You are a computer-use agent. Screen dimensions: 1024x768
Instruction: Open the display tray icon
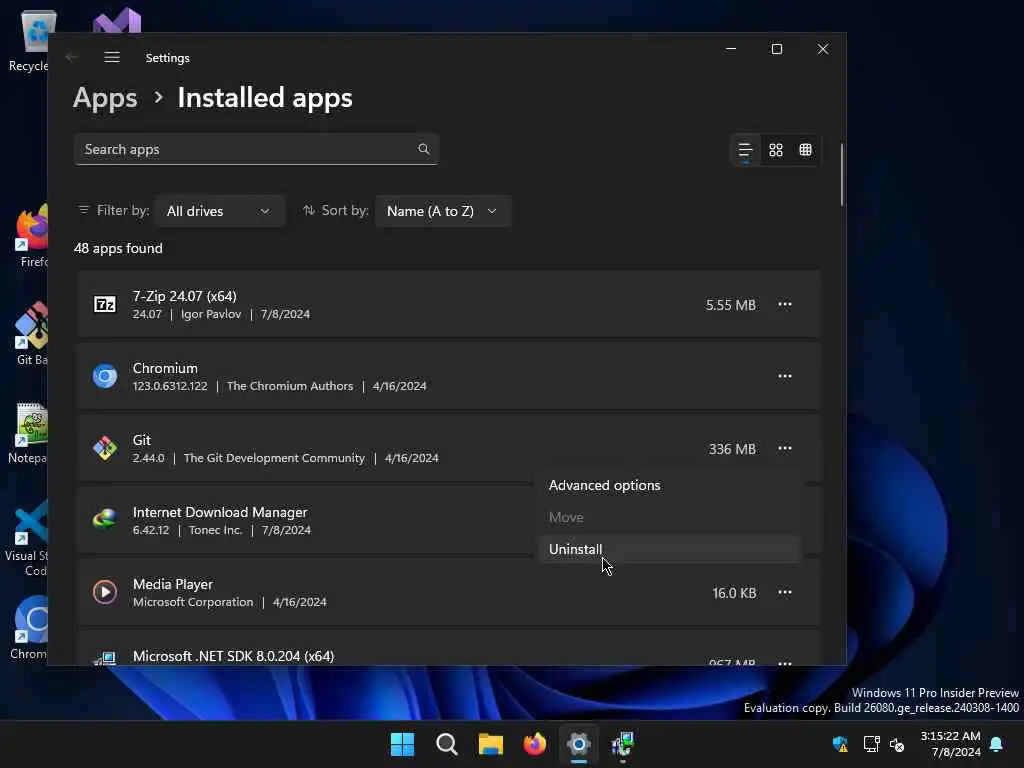(871, 744)
